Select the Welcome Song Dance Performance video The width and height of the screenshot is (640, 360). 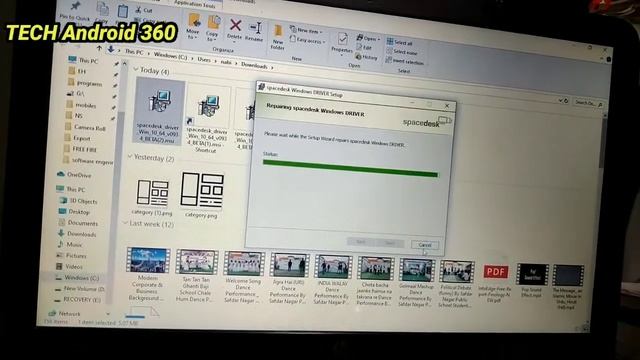(x=243, y=277)
